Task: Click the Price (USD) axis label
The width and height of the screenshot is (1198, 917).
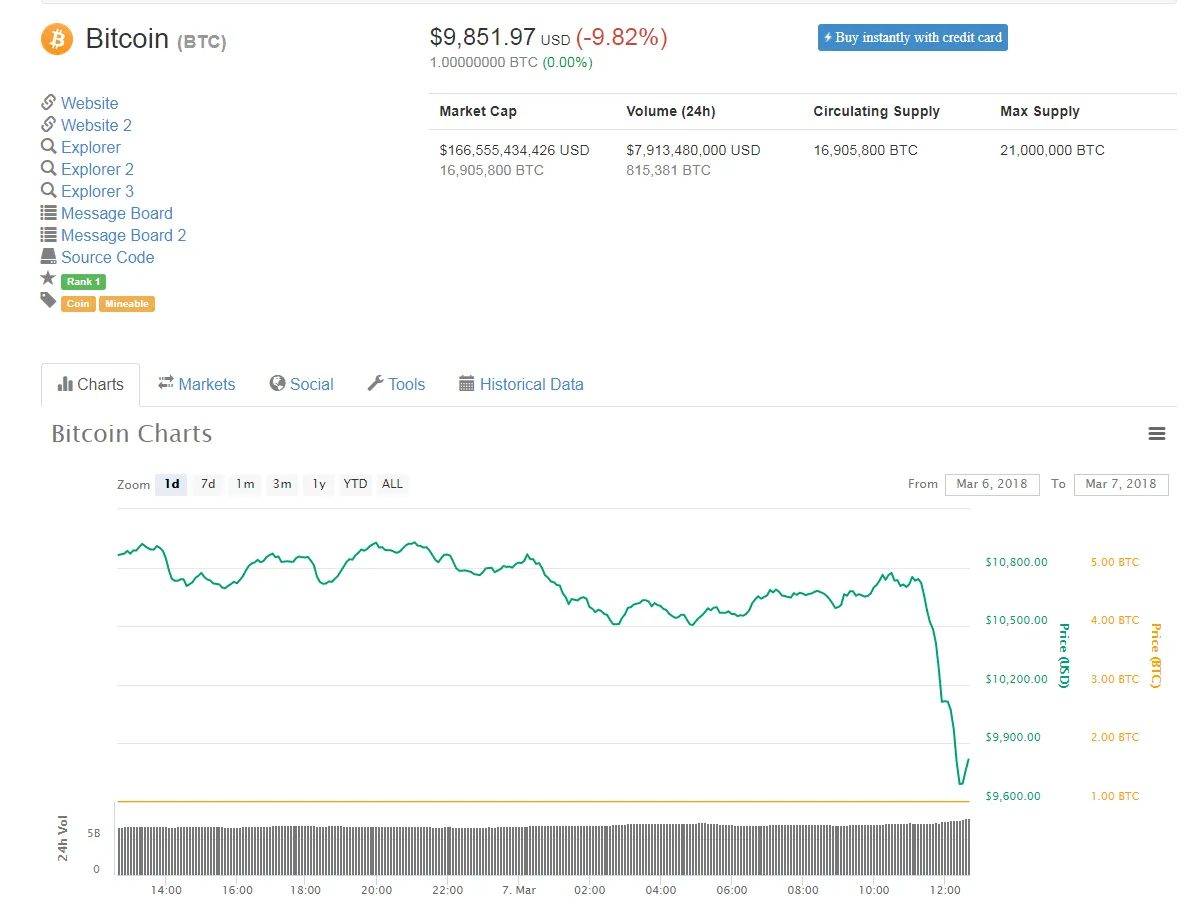Action: pos(1064,656)
